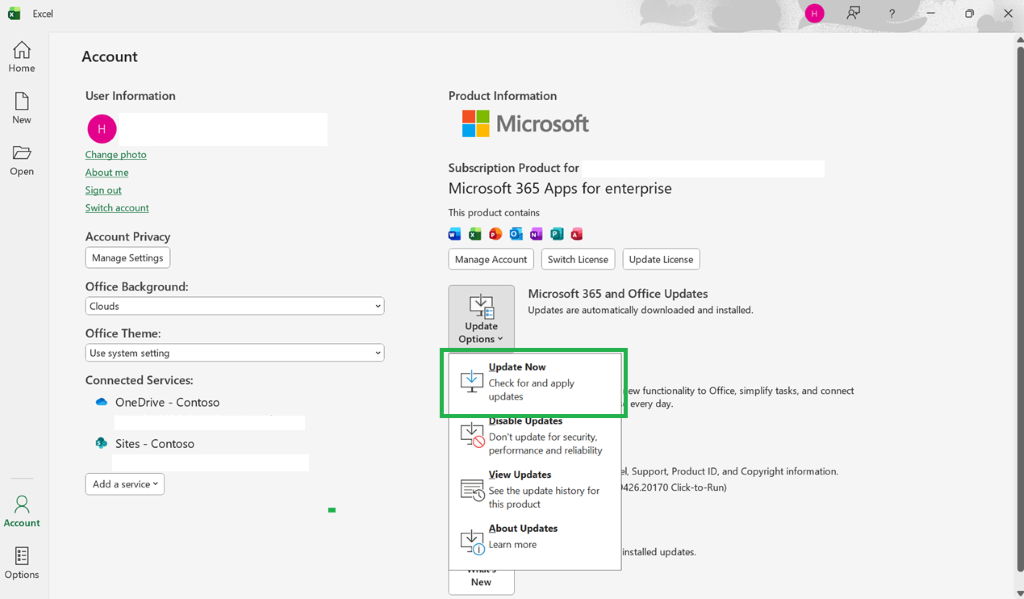This screenshot has height=599, width=1024.
Task: Collapse the Update Options dropdown button
Action: tap(481, 317)
